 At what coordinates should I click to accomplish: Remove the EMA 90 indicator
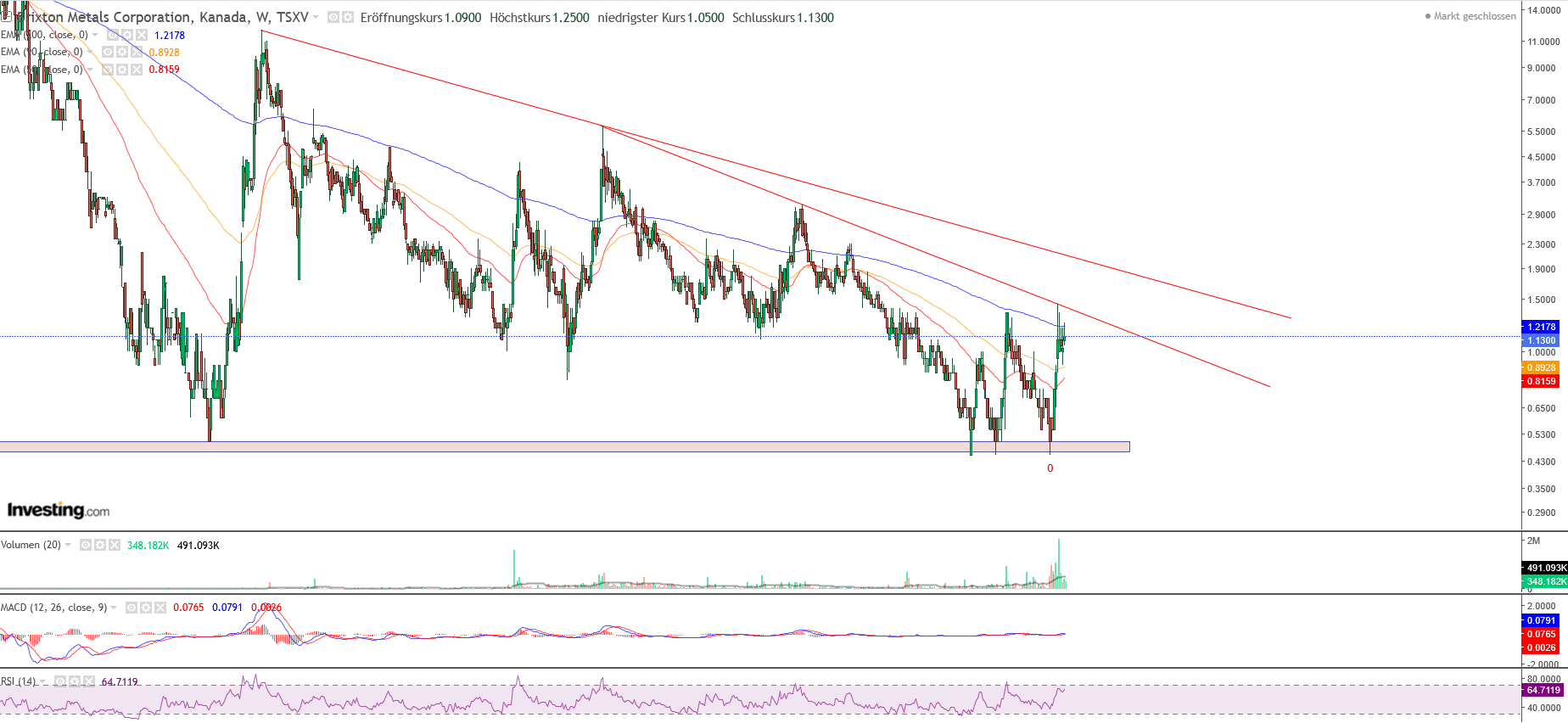pos(136,52)
